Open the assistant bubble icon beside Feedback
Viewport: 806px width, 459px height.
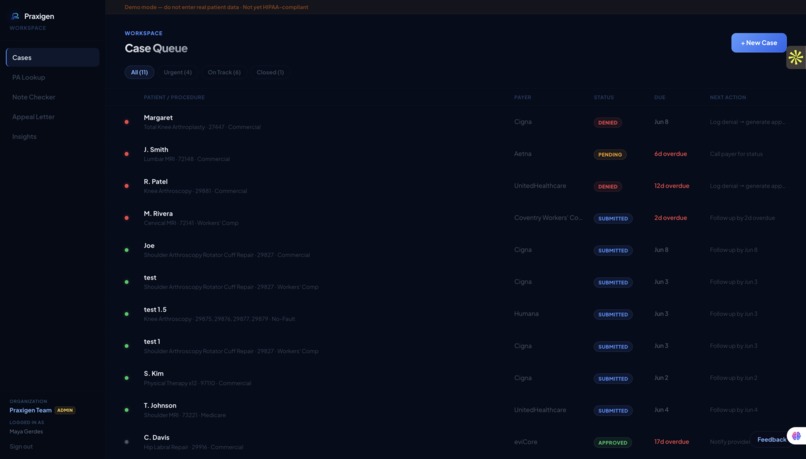[796, 436]
